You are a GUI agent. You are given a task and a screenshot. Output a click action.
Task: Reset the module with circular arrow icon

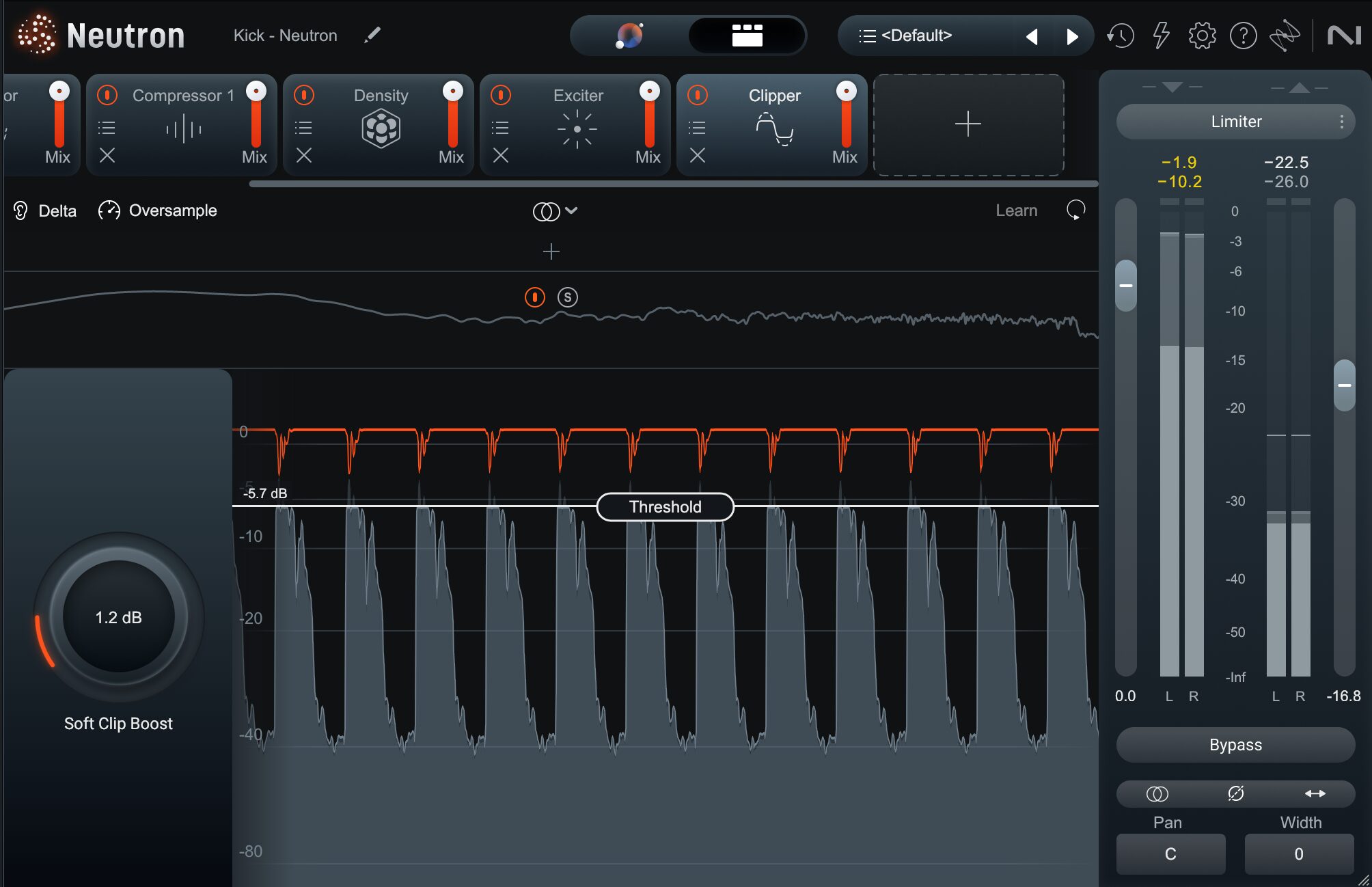1075,210
